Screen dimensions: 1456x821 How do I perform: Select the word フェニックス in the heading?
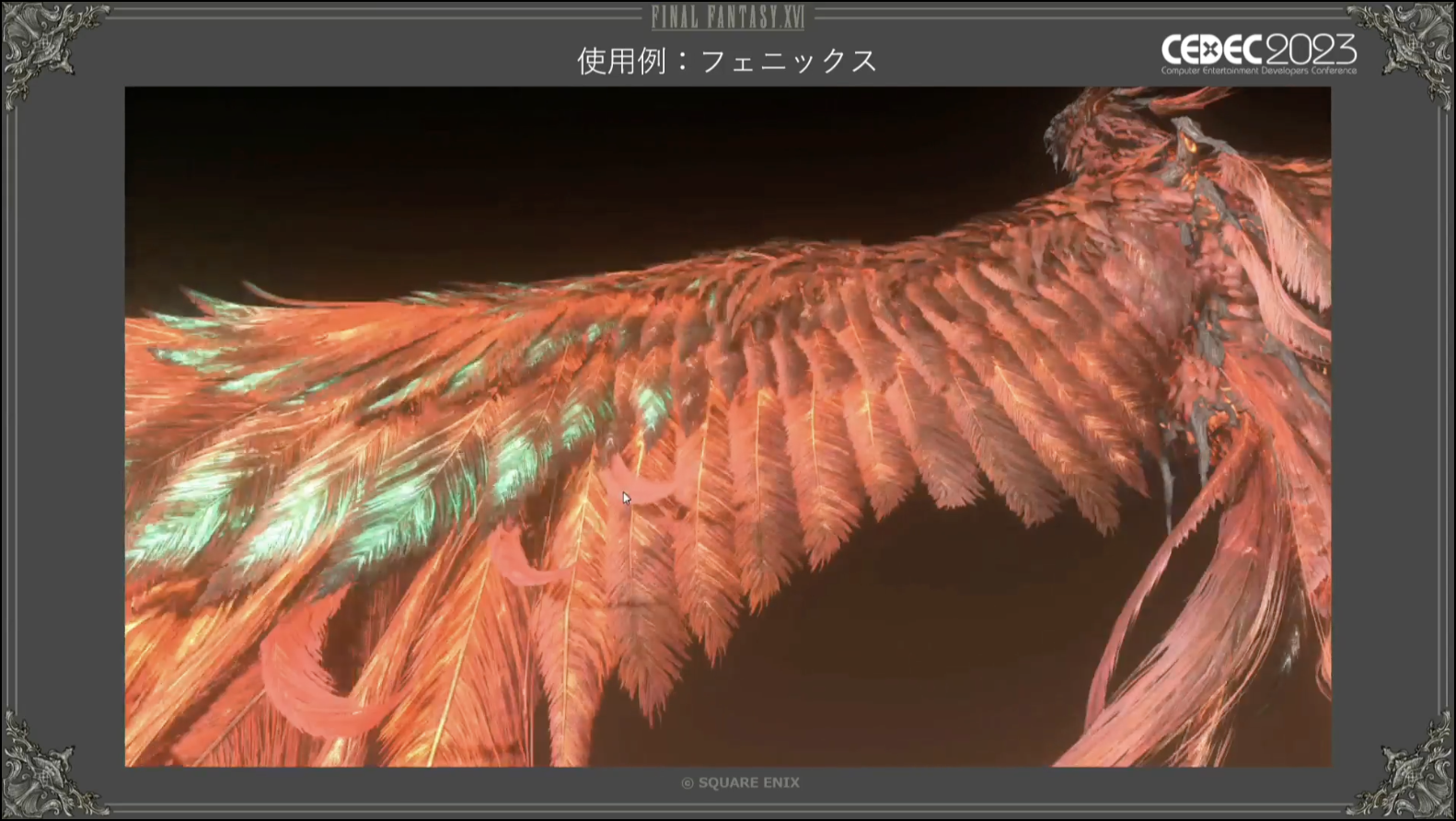pyautogui.click(x=789, y=61)
